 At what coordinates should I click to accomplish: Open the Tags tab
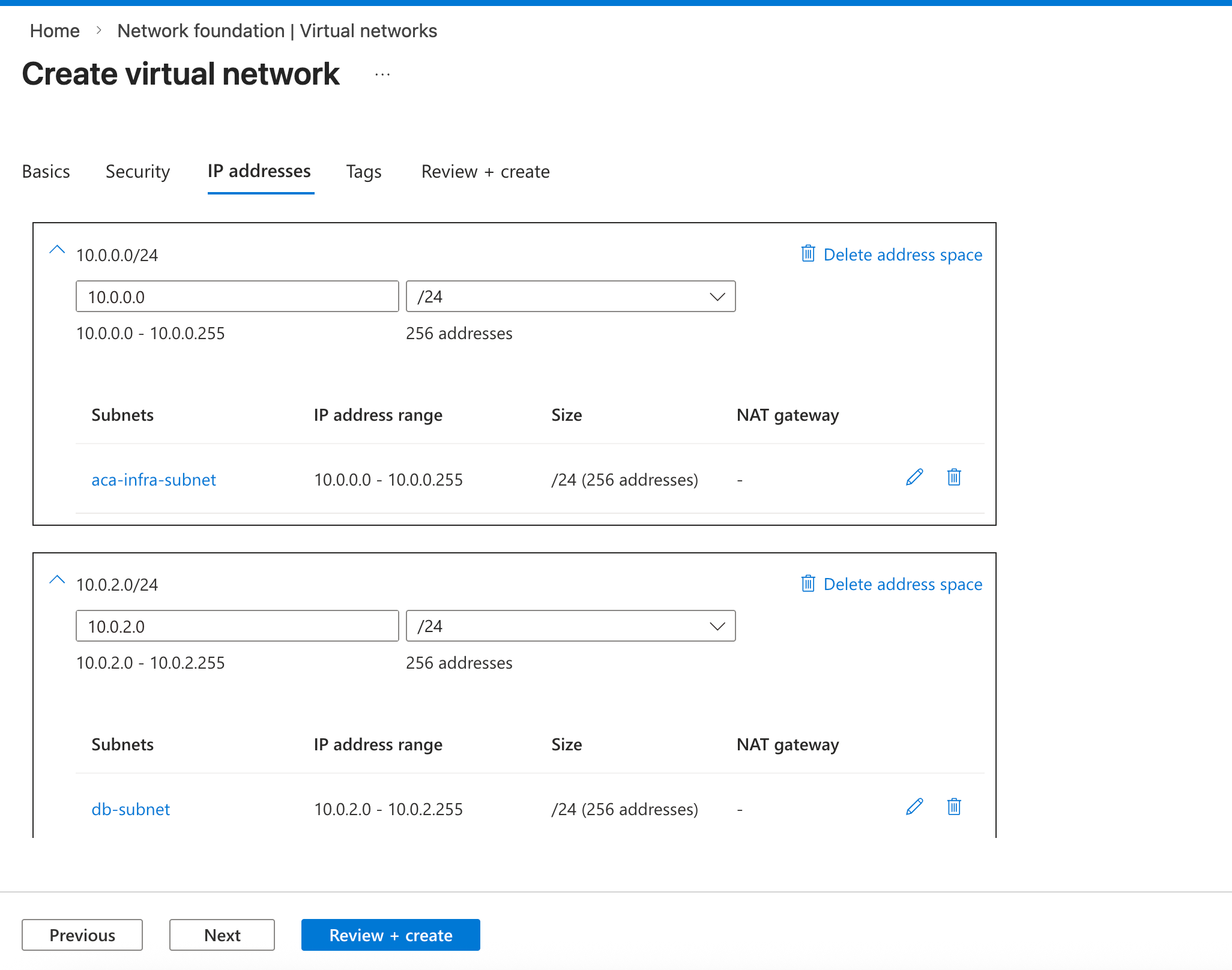click(x=363, y=172)
